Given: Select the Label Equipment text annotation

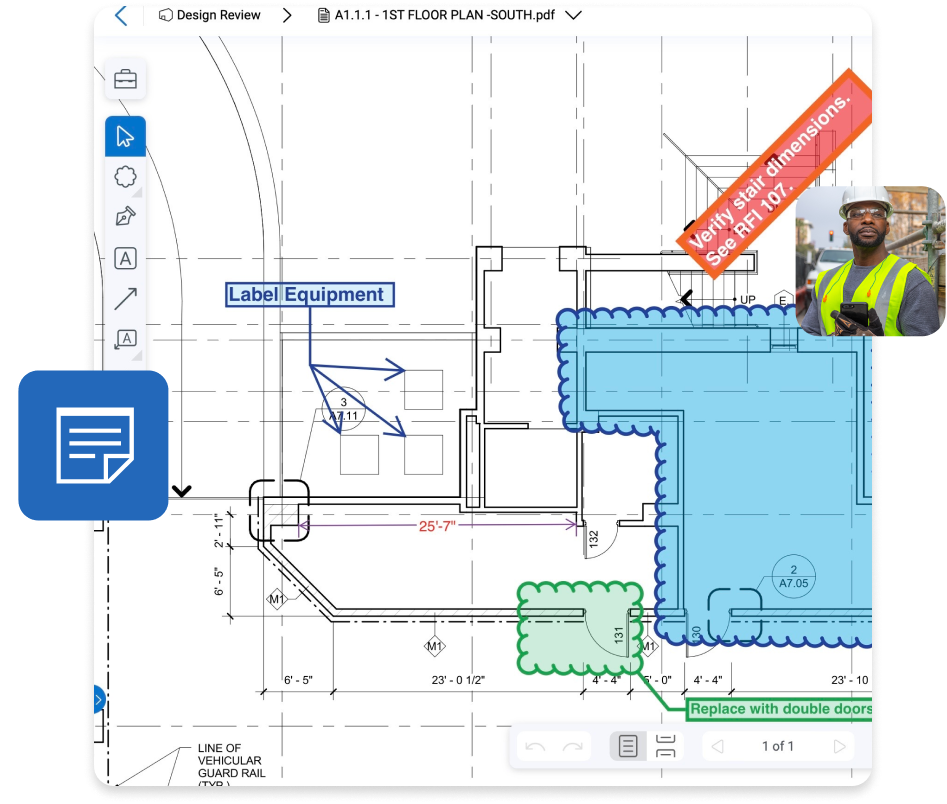Looking at the screenshot, I should [x=307, y=294].
